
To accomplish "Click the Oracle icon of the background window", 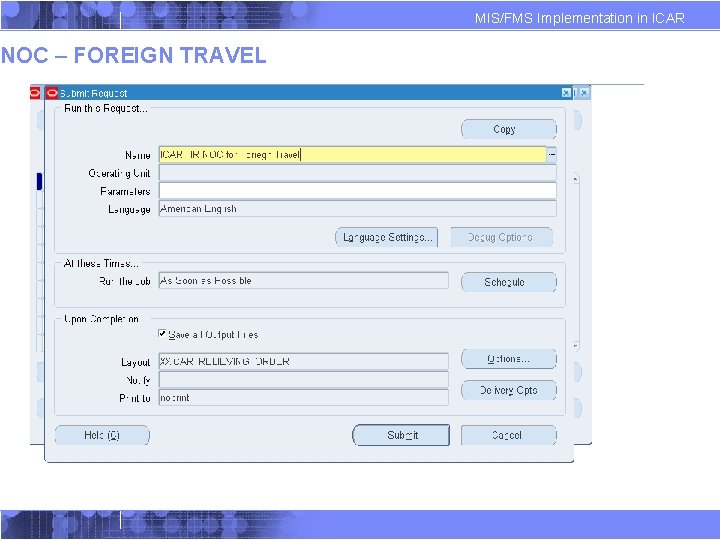I will click(35, 93).
